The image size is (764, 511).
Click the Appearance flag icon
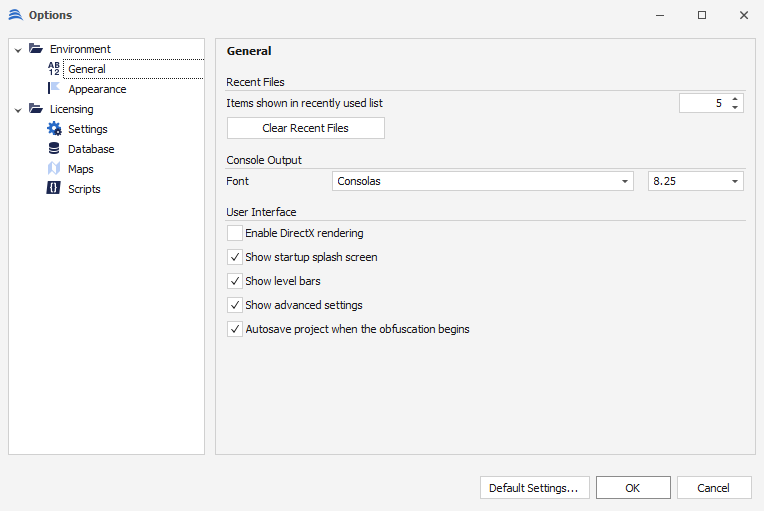pos(54,89)
